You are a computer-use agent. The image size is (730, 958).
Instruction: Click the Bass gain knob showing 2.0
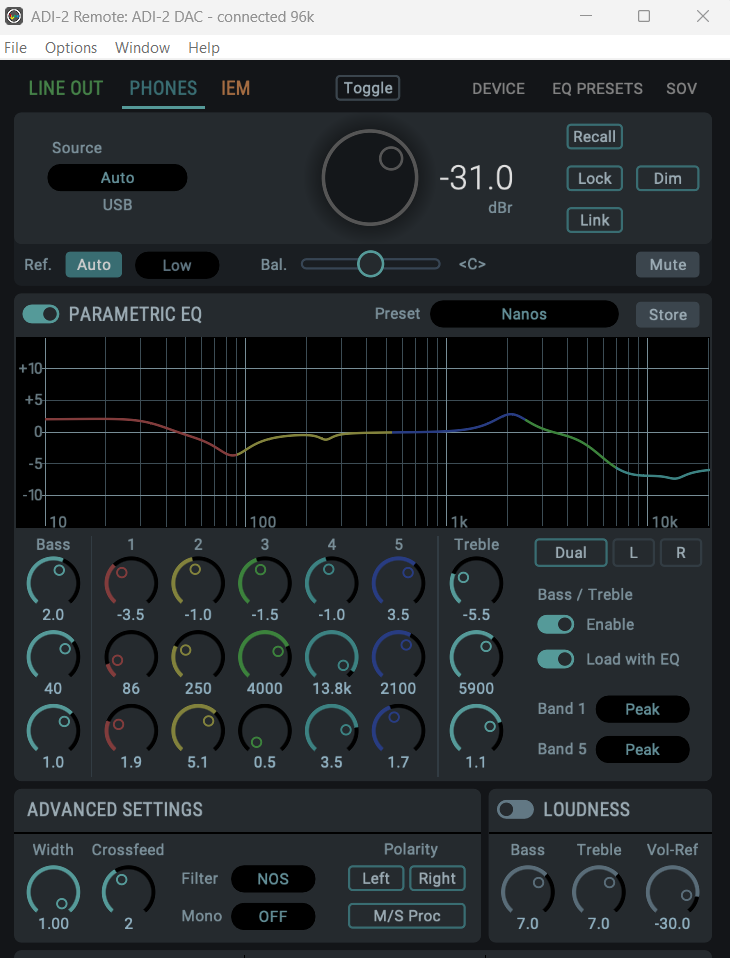tap(53, 582)
